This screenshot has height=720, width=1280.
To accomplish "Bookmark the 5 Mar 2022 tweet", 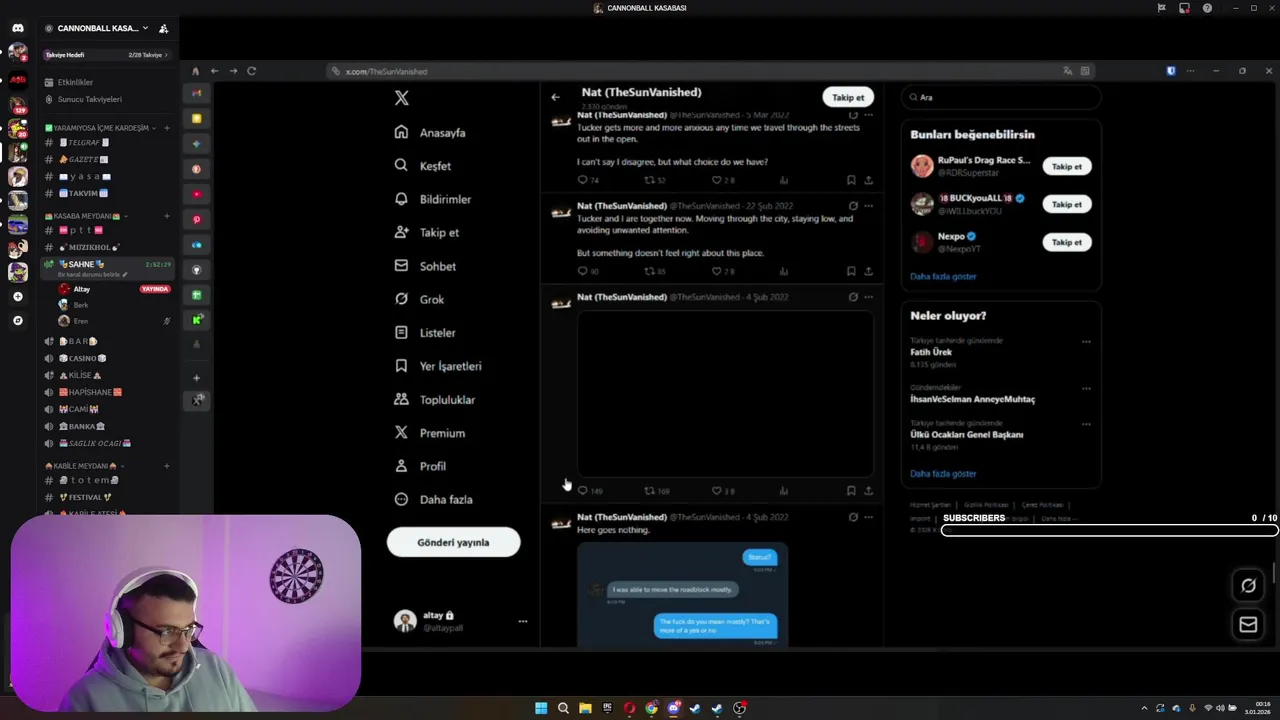I will [851, 180].
